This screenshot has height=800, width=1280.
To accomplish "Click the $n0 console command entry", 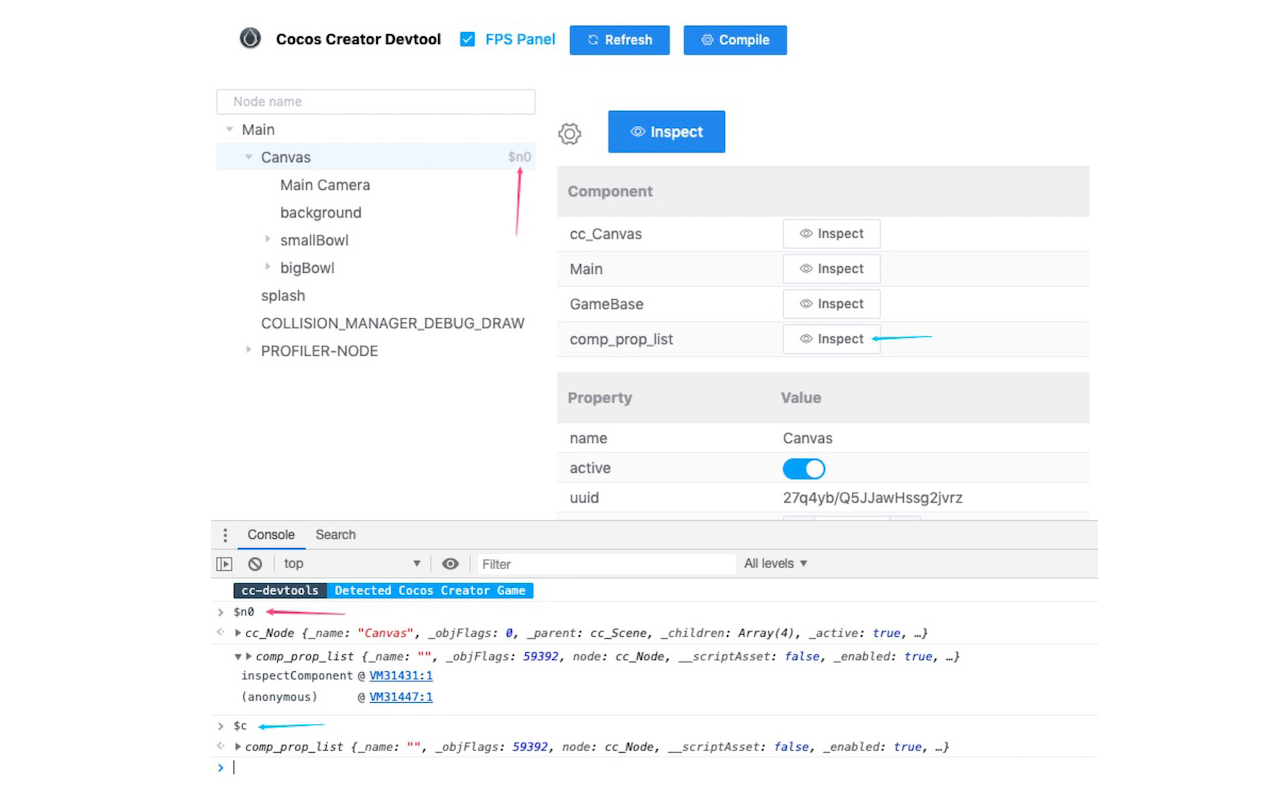I will (244, 612).
